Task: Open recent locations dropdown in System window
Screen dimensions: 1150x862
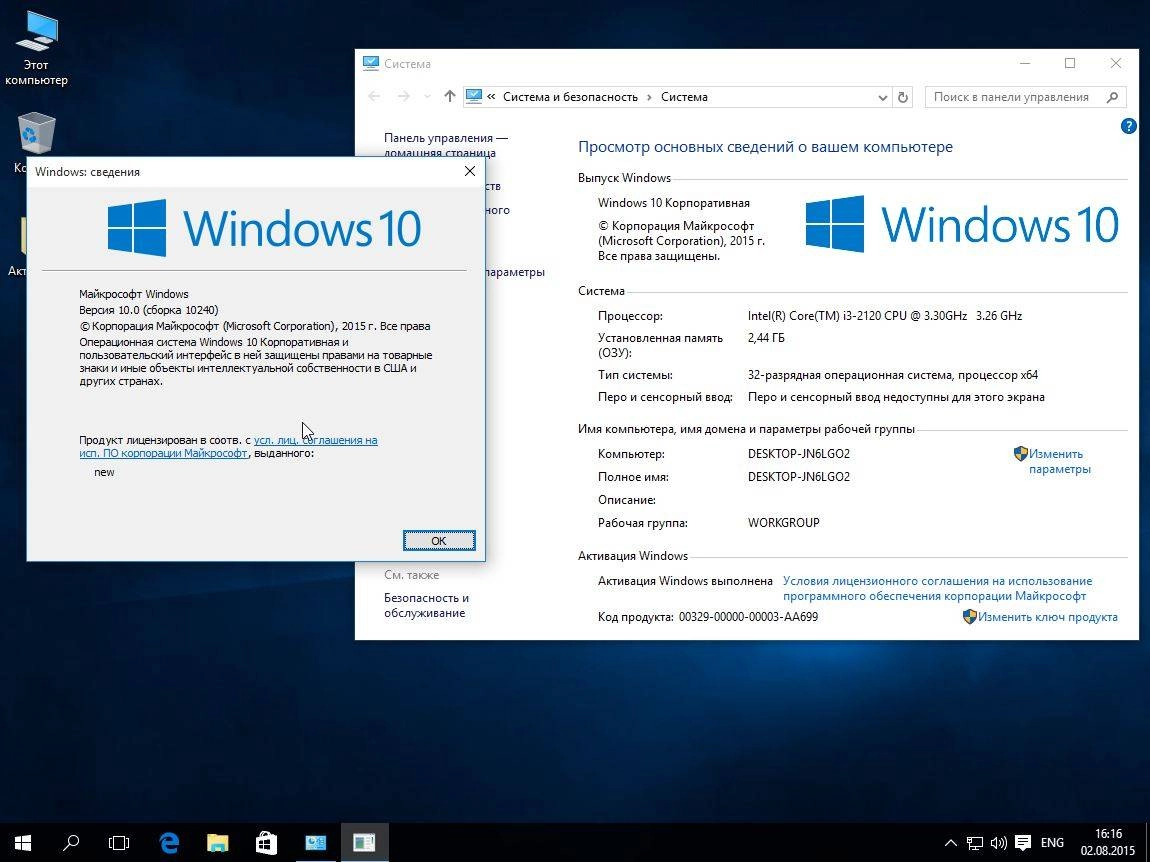Action: click(x=428, y=97)
